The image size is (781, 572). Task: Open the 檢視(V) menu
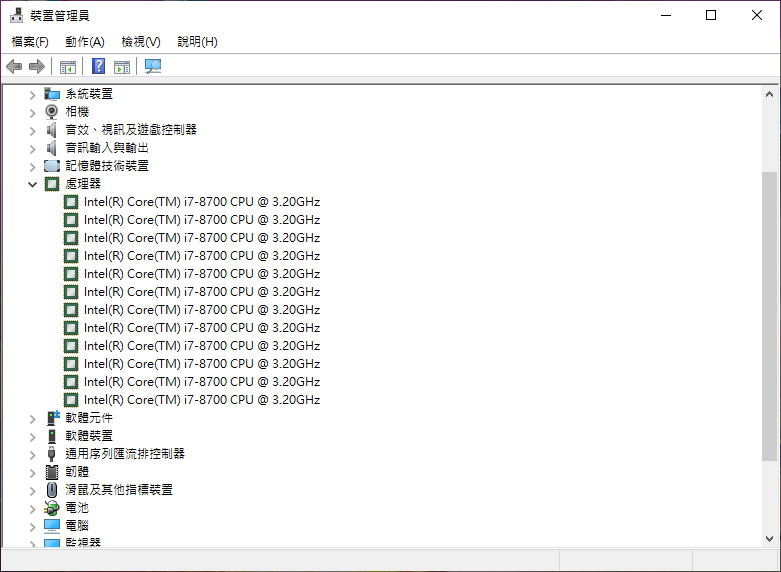141,41
